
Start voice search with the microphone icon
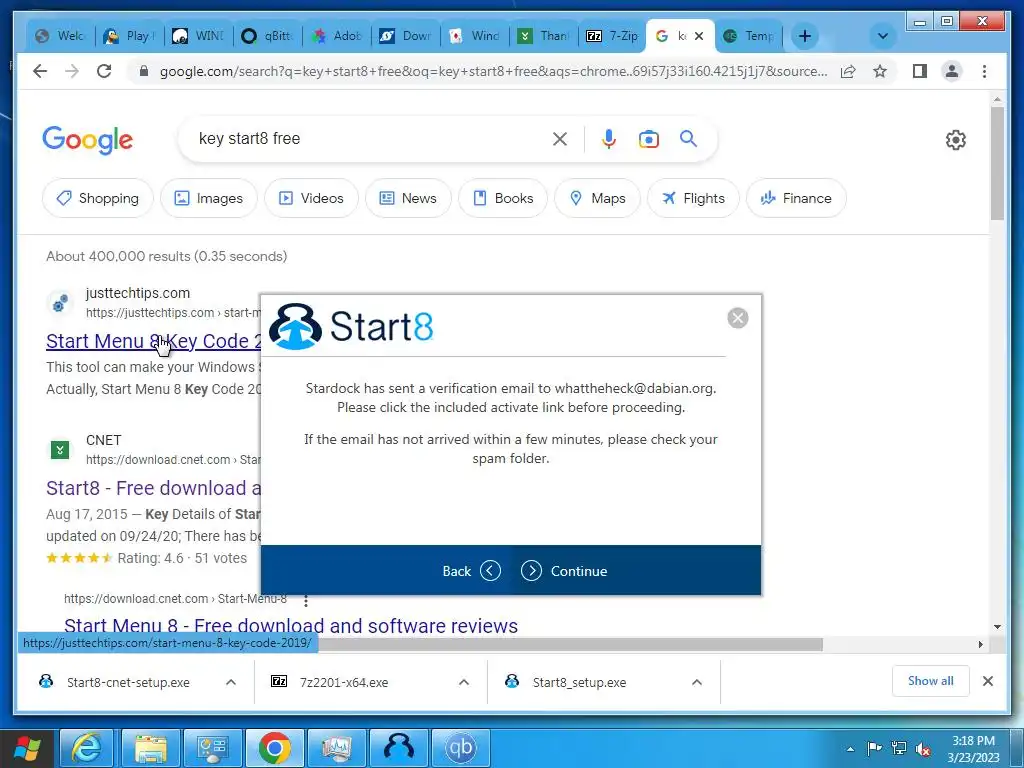[x=609, y=138]
